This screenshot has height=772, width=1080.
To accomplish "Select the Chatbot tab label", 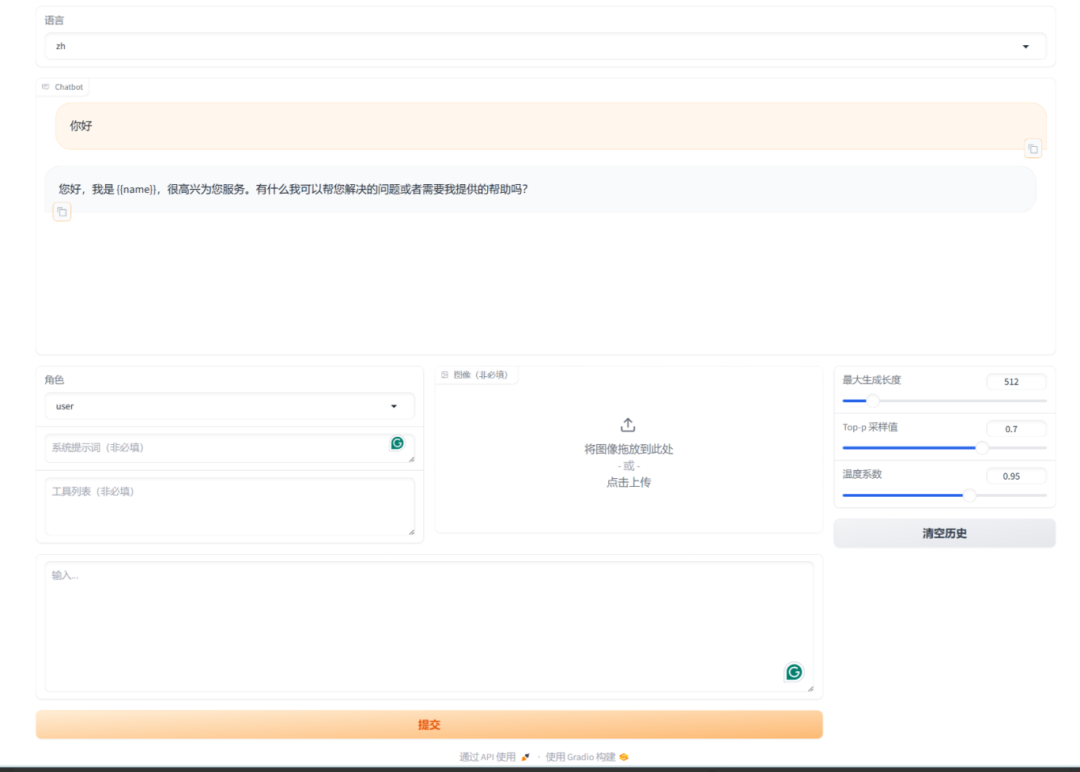I will pos(67,87).
